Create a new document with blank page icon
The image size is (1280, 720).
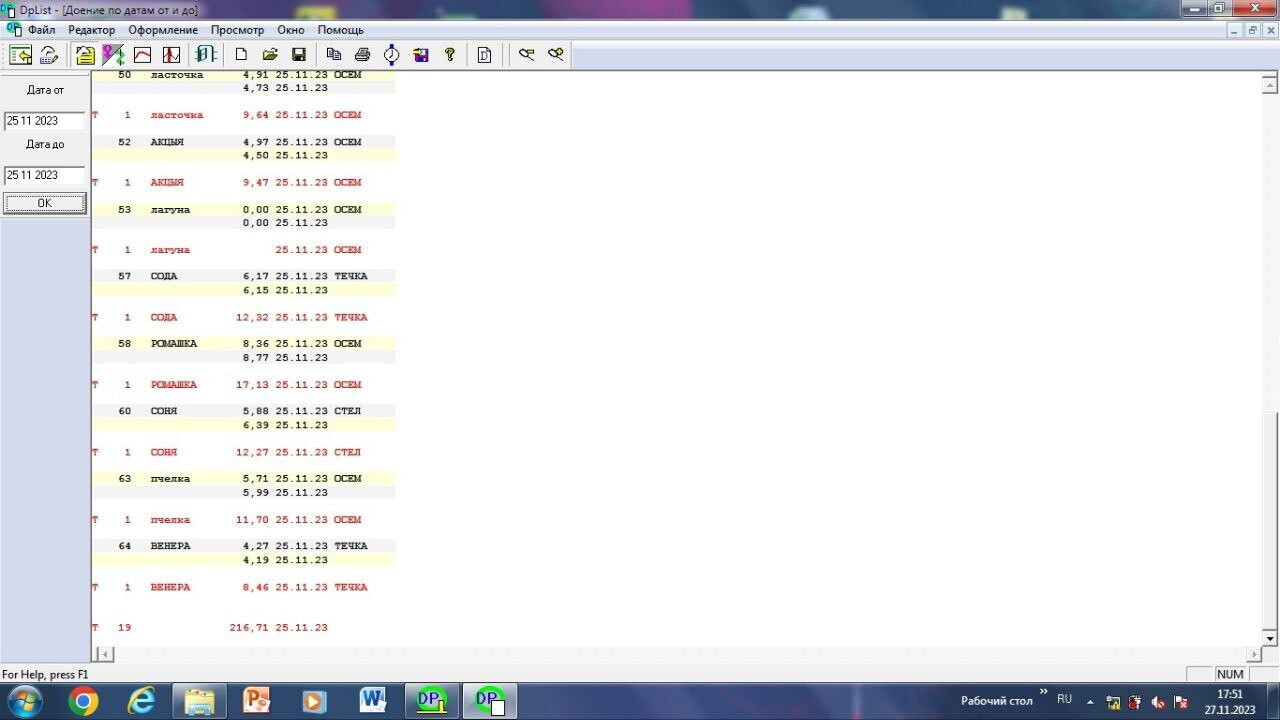[241, 55]
